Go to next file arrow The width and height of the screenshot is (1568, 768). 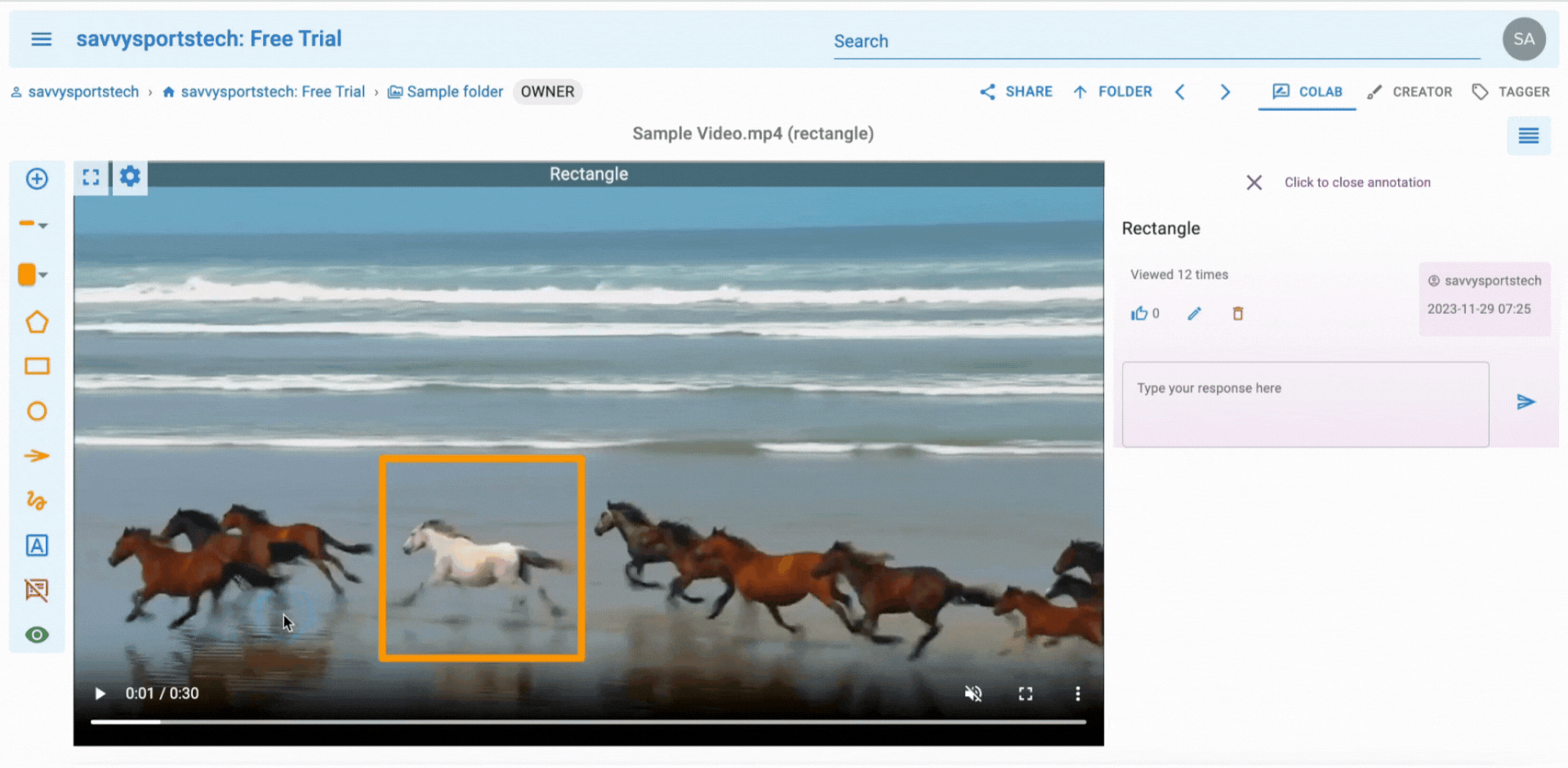point(1225,92)
